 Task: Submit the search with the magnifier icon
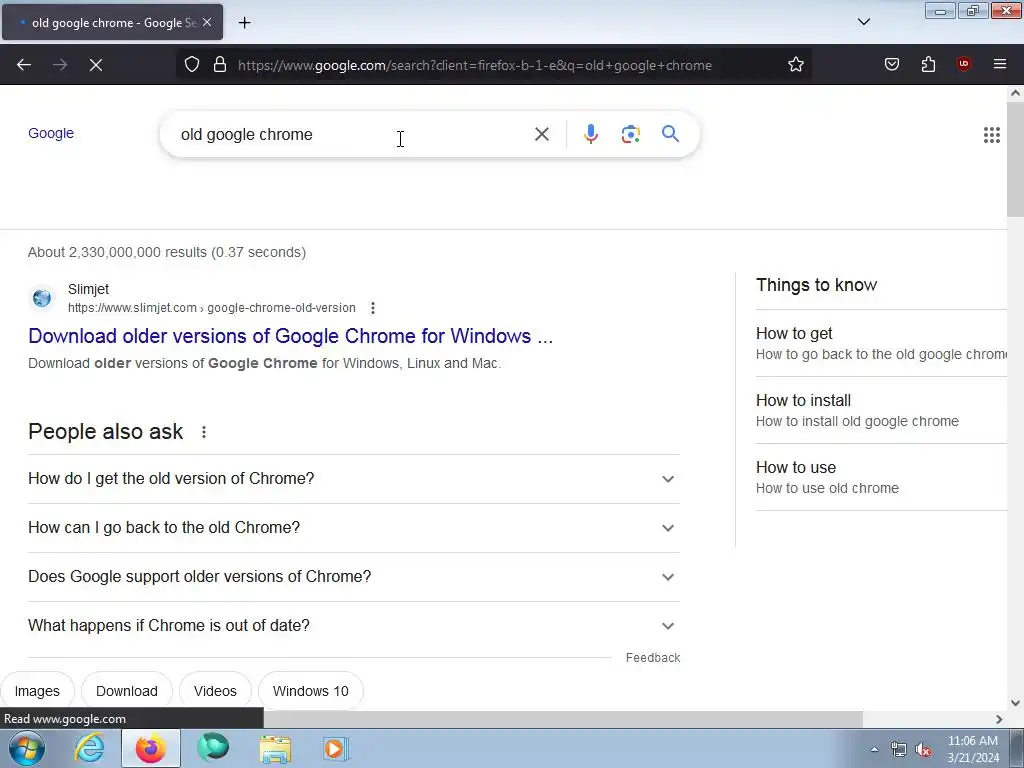tap(670, 135)
